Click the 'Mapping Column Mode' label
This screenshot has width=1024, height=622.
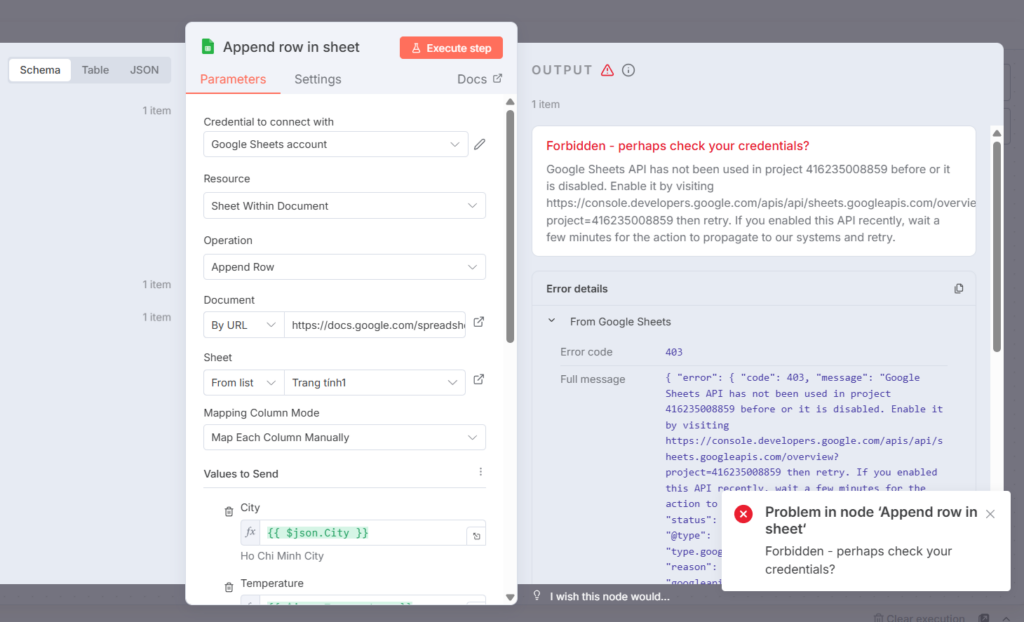(x=261, y=413)
